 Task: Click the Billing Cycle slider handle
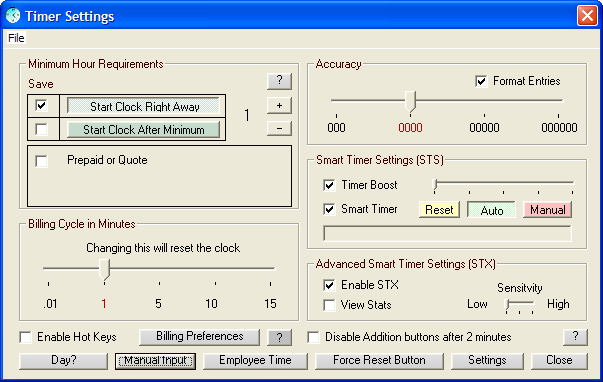[x=104, y=270]
